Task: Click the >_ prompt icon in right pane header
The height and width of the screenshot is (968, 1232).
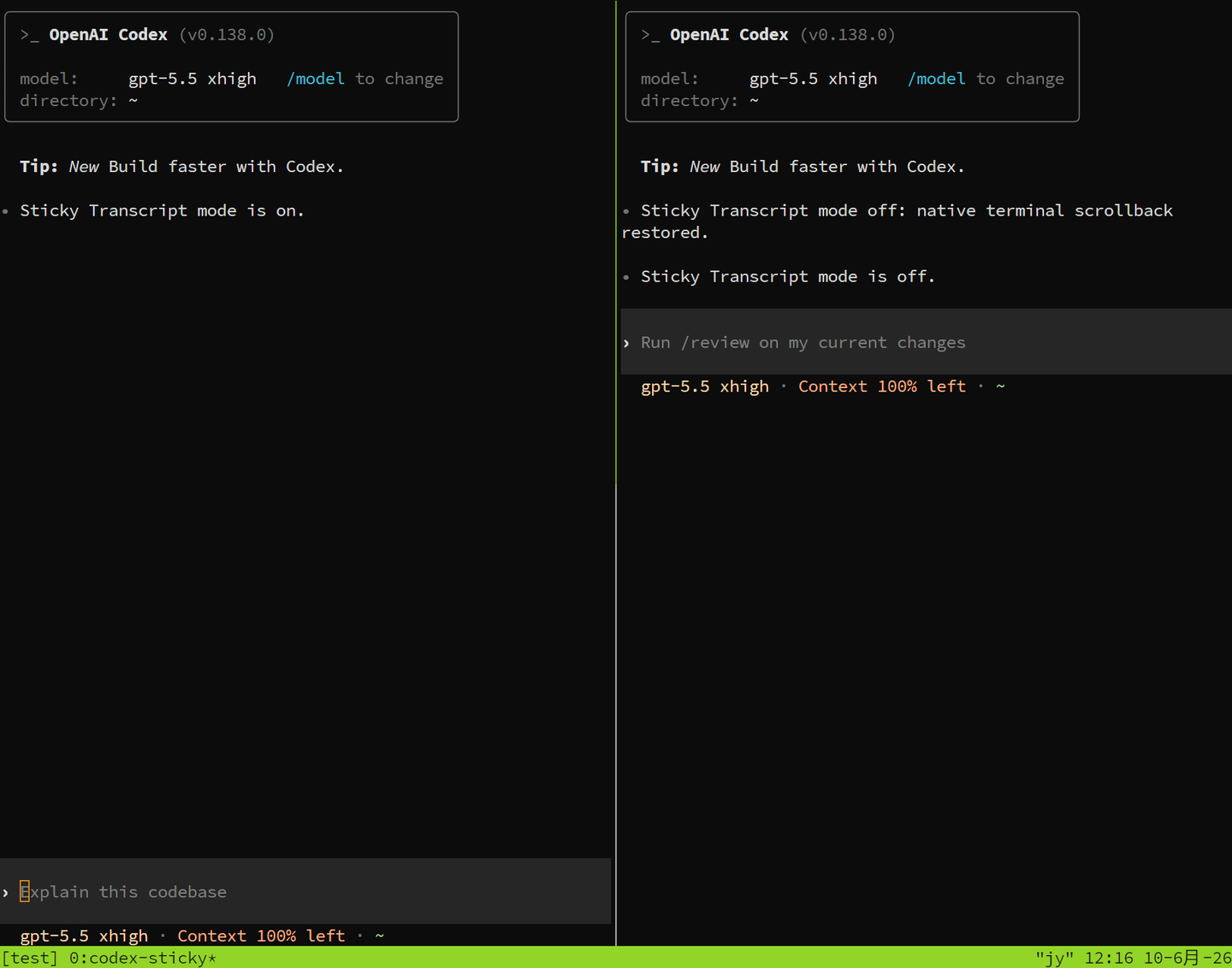Action: click(x=650, y=35)
